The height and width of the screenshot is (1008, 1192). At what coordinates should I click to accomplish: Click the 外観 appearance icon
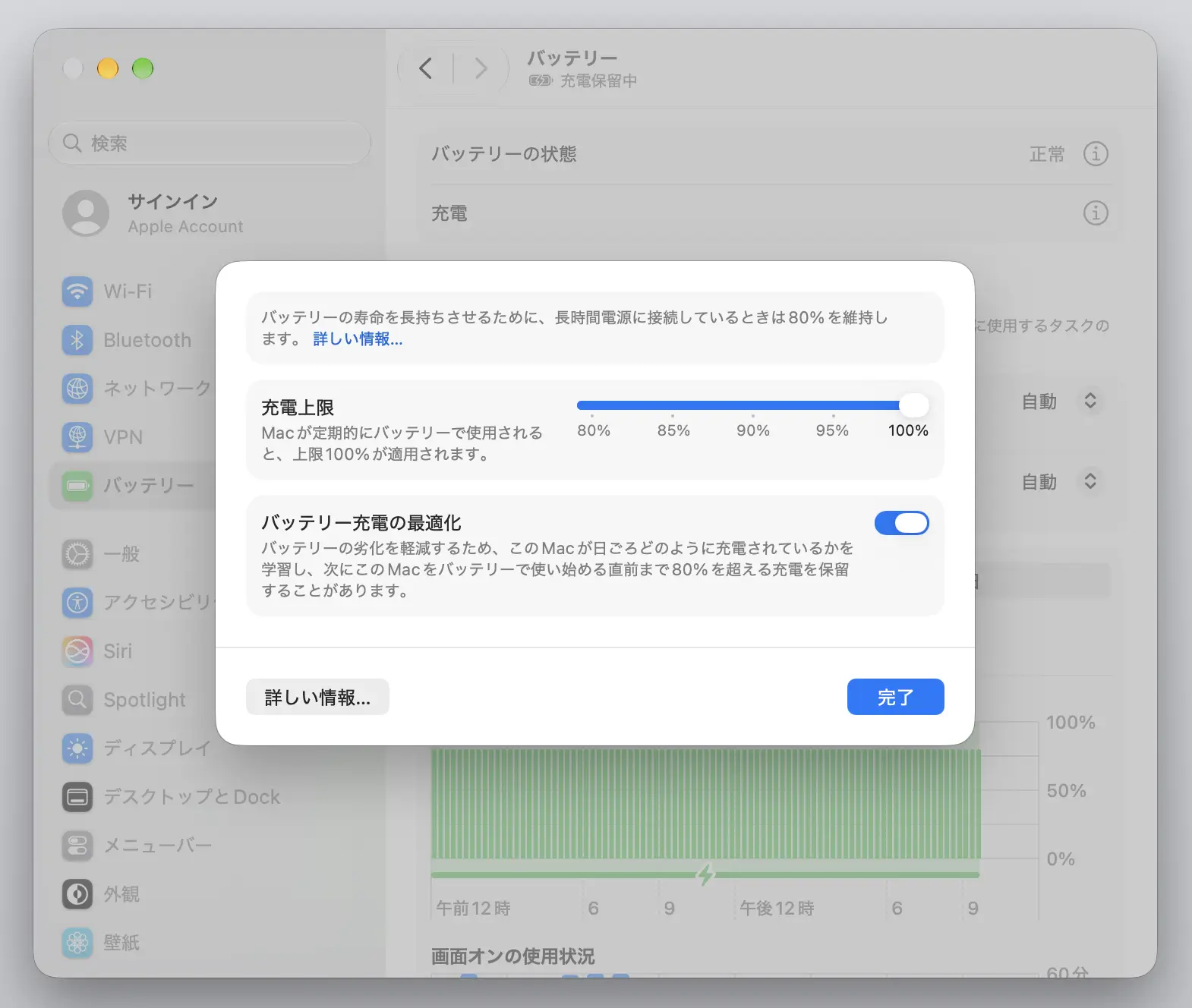coord(77,894)
